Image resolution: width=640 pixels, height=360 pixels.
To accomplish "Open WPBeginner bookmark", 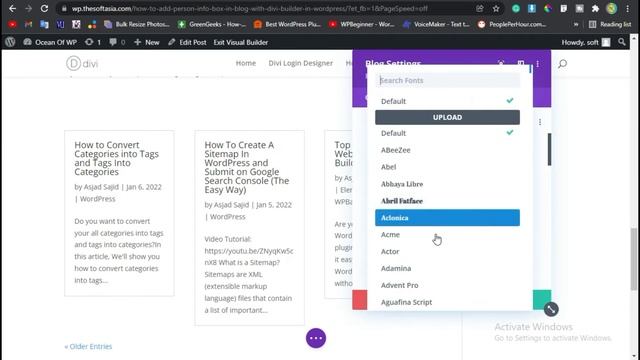I will pos(362,24).
